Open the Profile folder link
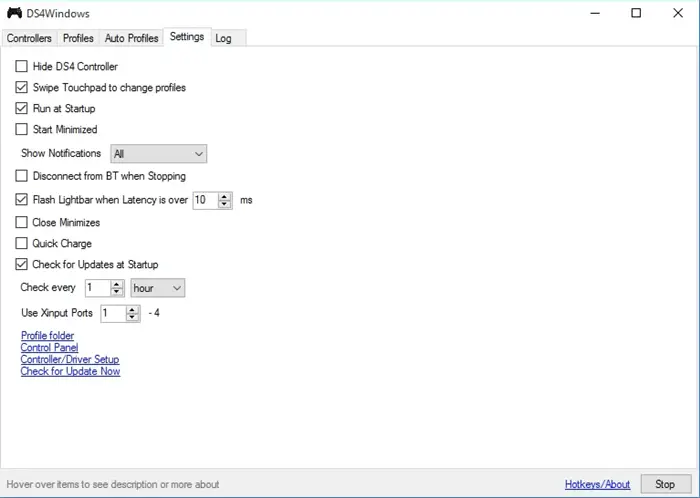 47,336
